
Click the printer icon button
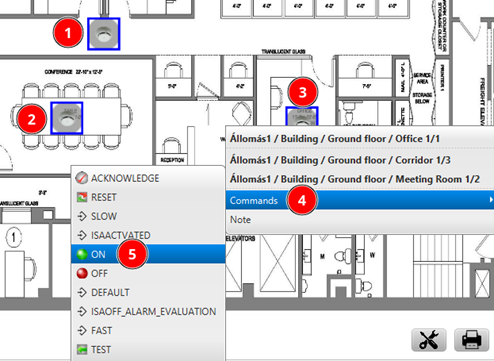[471, 340]
